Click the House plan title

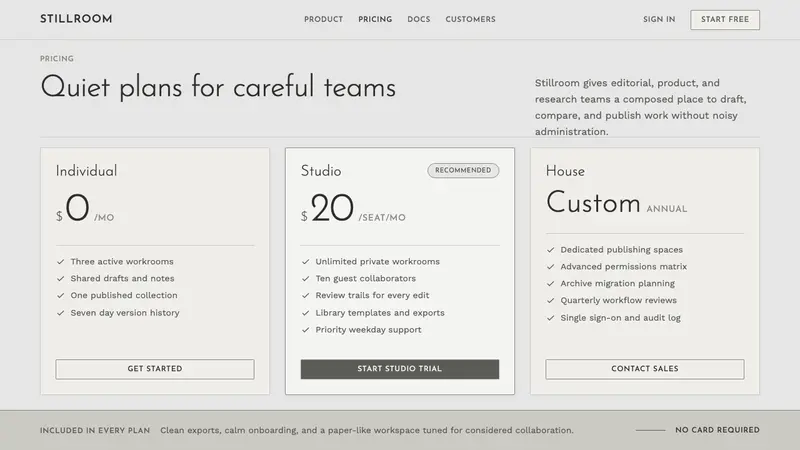565,171
